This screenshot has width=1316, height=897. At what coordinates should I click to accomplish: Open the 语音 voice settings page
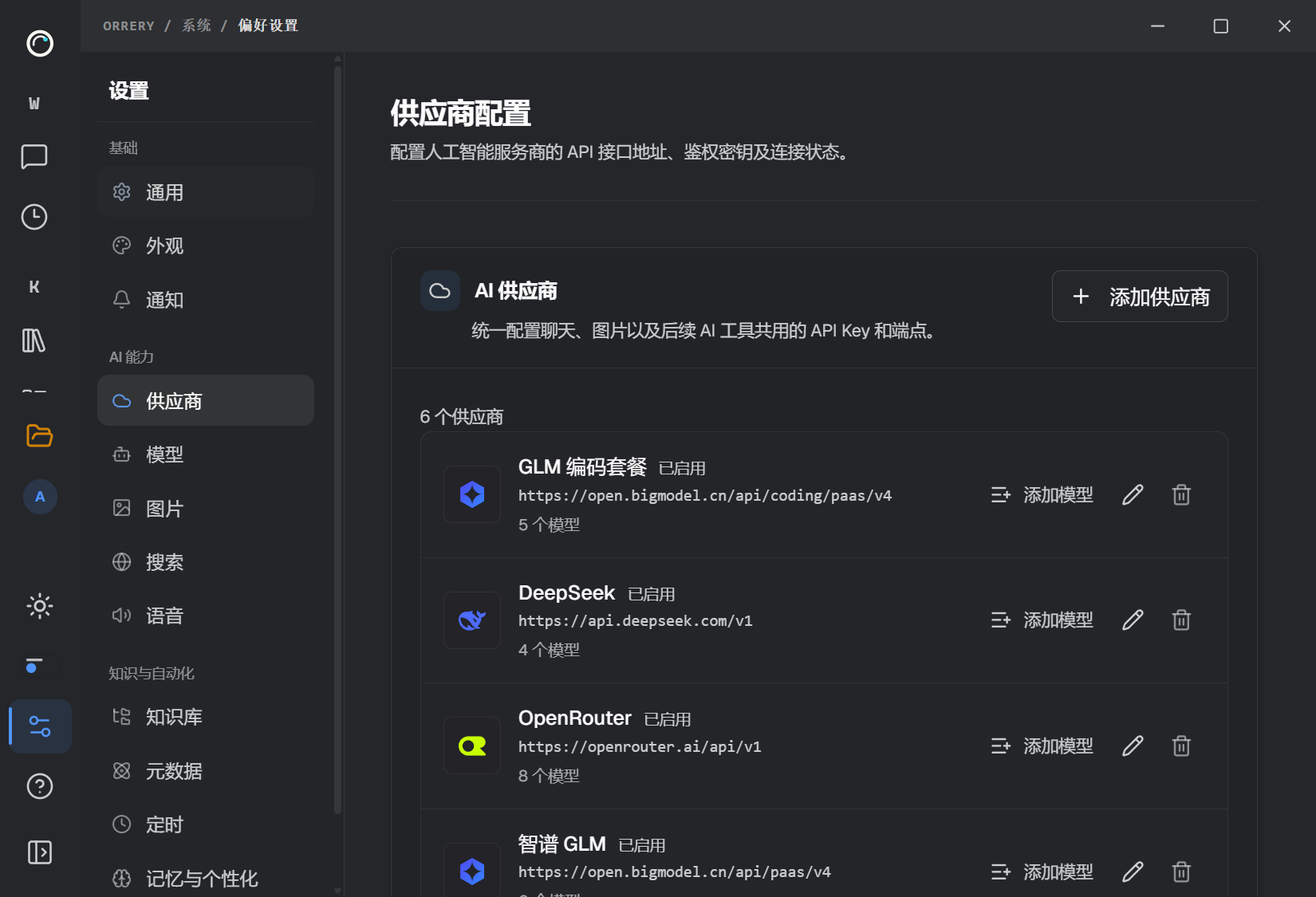206,616
